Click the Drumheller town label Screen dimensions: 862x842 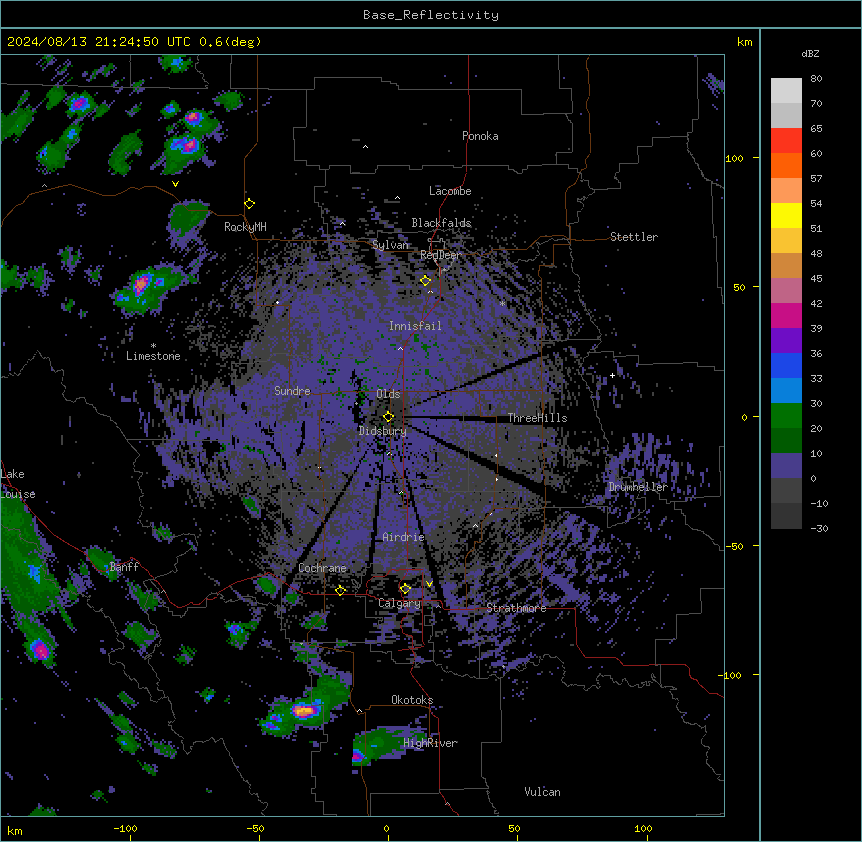638,487
